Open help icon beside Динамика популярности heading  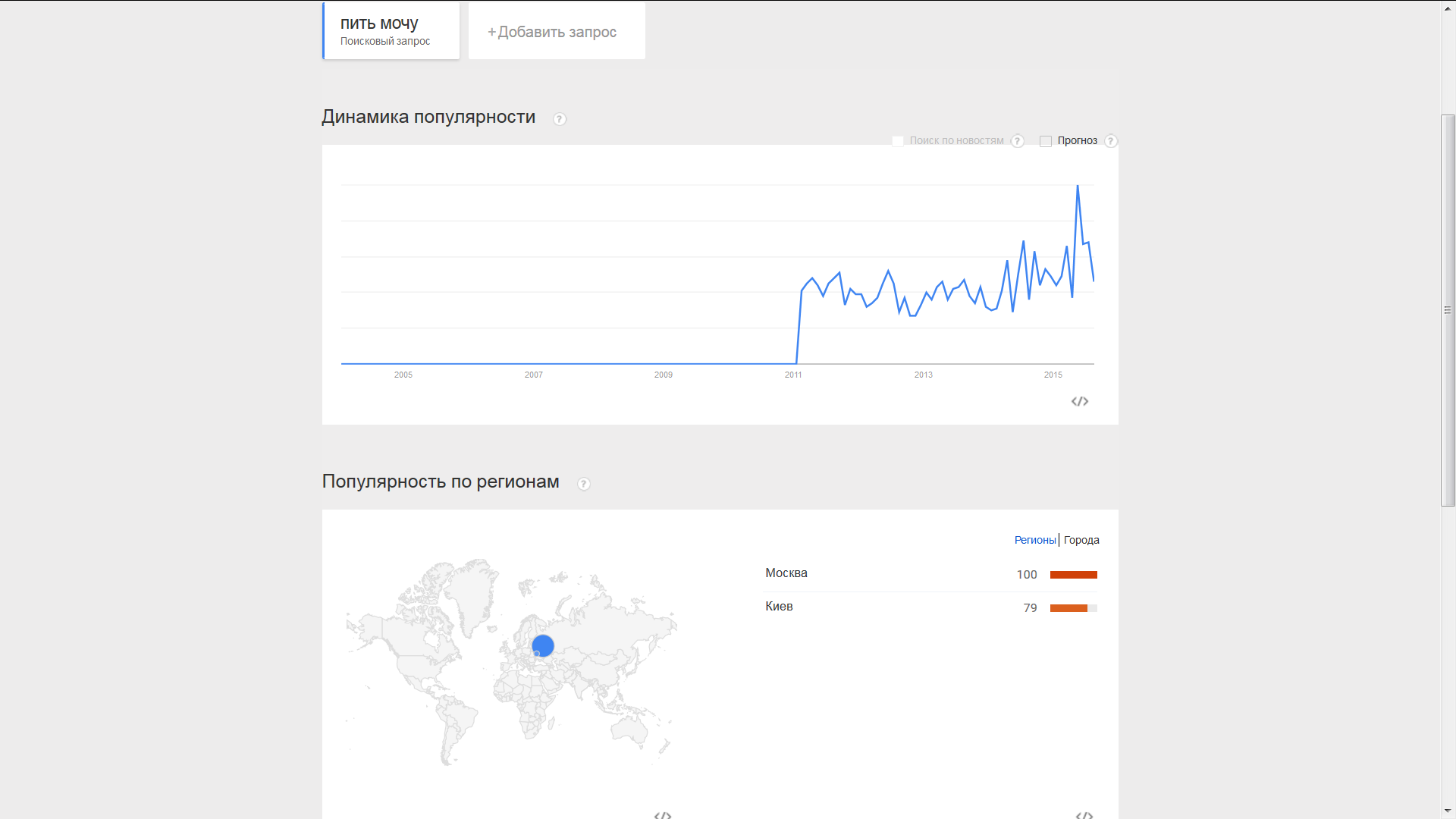pyautogui.click(x=560, y=119)
